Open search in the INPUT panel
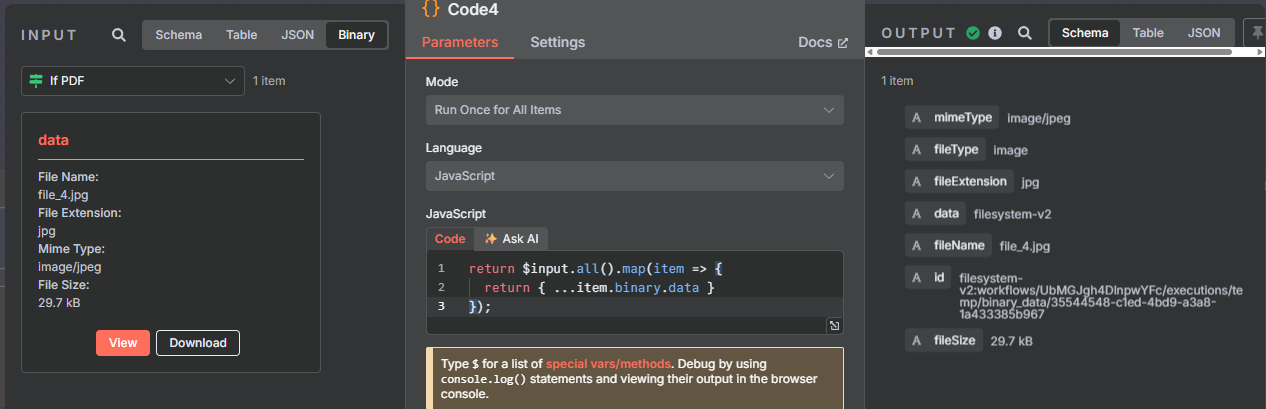Viewport: 1266px width, 409px height. click(119, 35)
